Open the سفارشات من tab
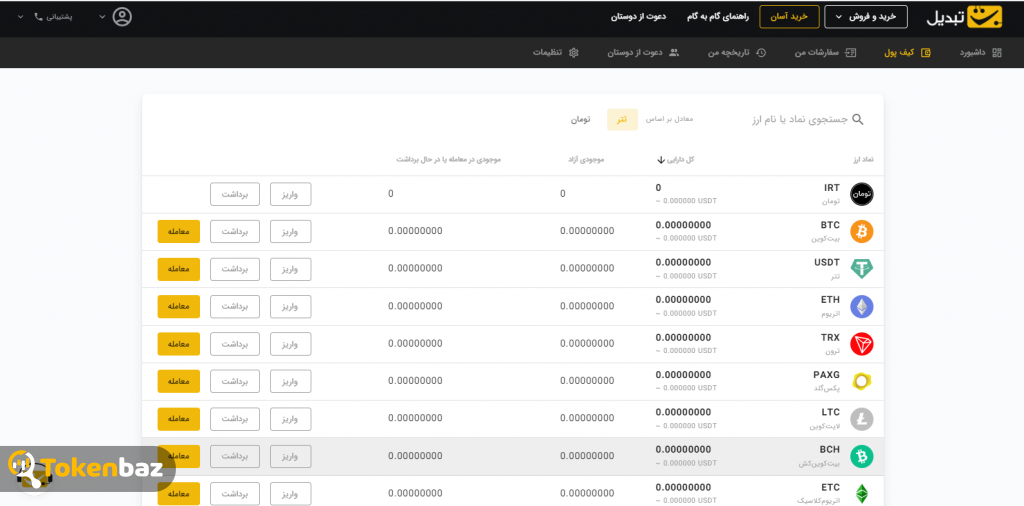The image size is (1024, 506). [x=816, y=53]
